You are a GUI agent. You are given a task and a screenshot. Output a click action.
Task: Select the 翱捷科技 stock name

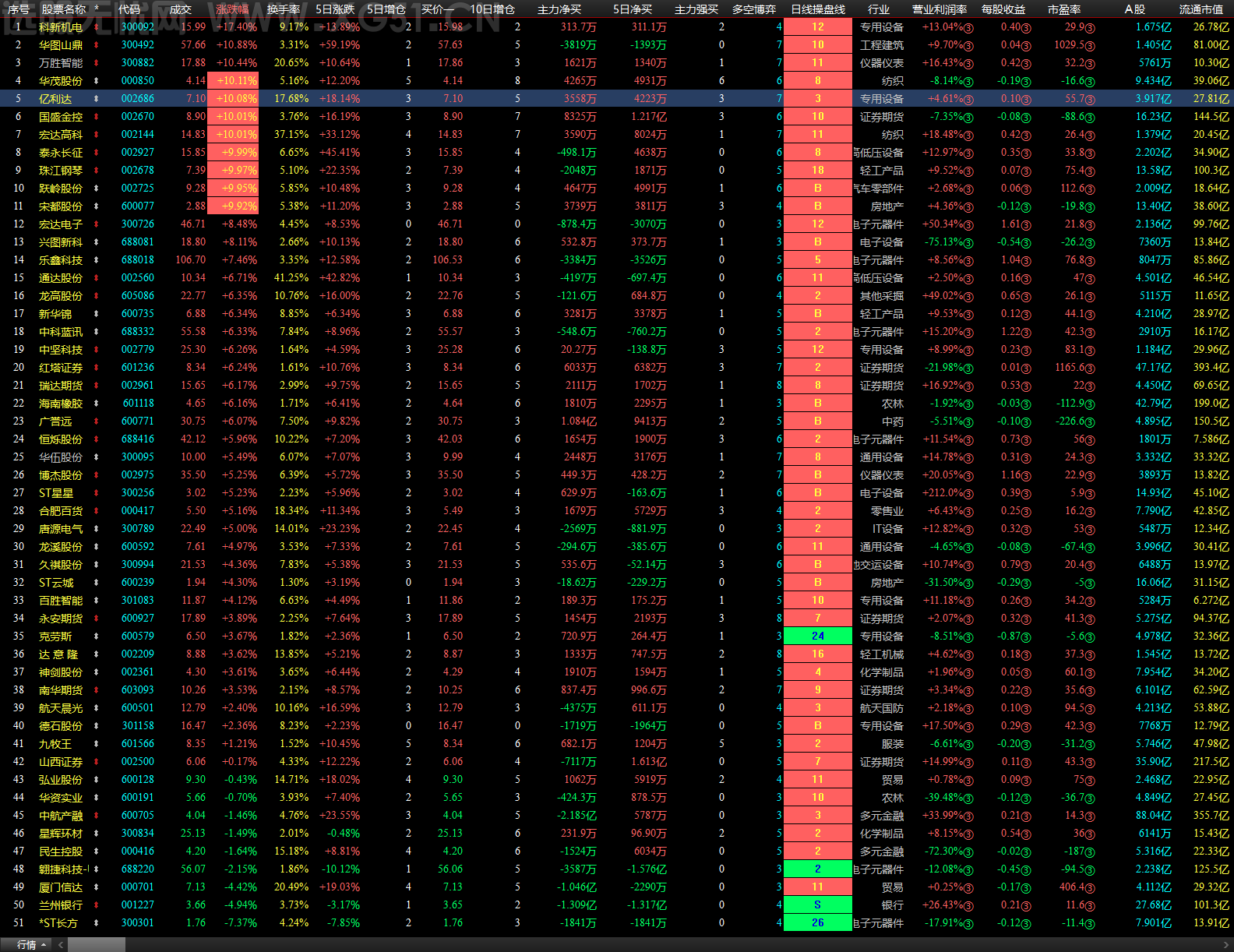click(x=62, y=869)
